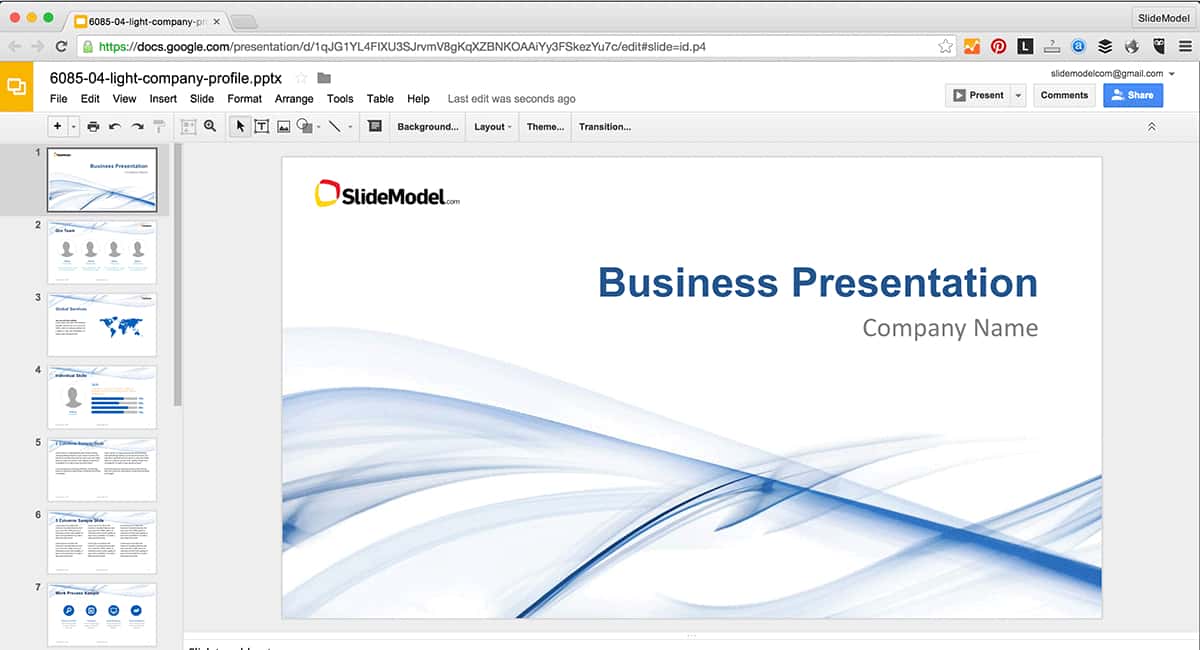Open the Line tool dropdown arrow

[x=350, y=128]
